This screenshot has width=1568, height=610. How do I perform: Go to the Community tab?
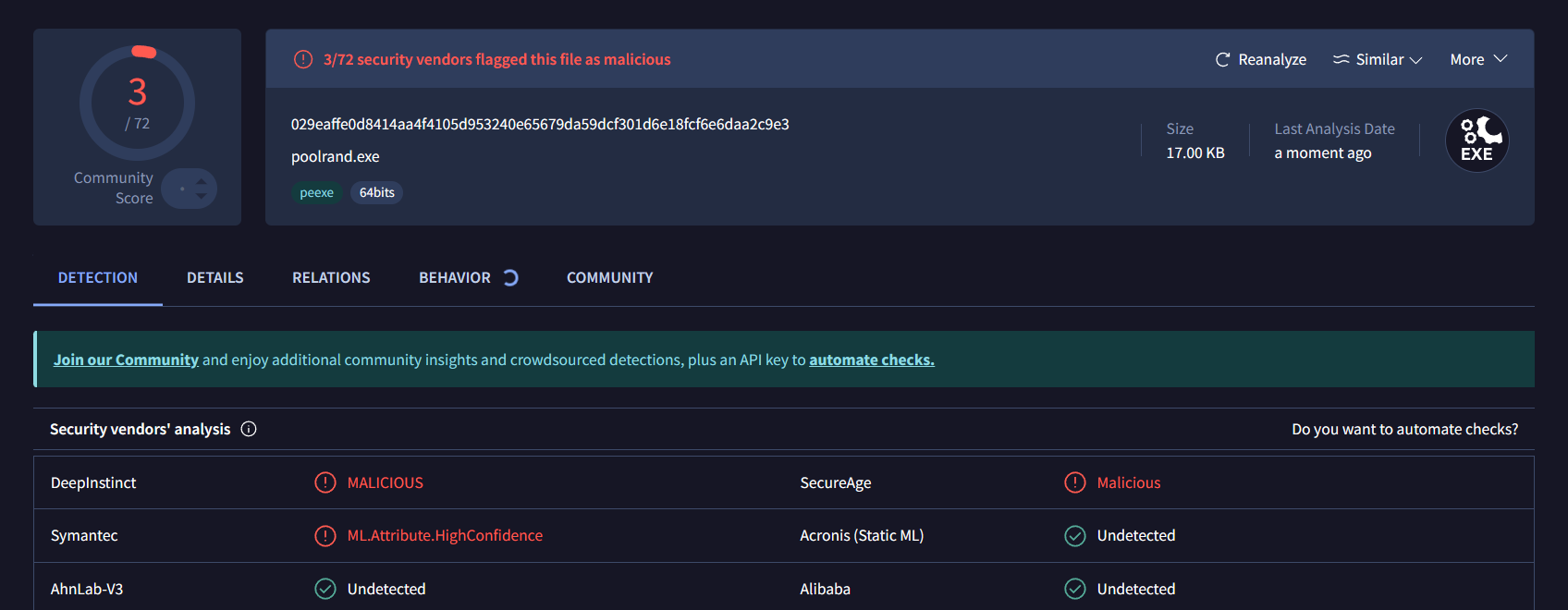point(609,277)
